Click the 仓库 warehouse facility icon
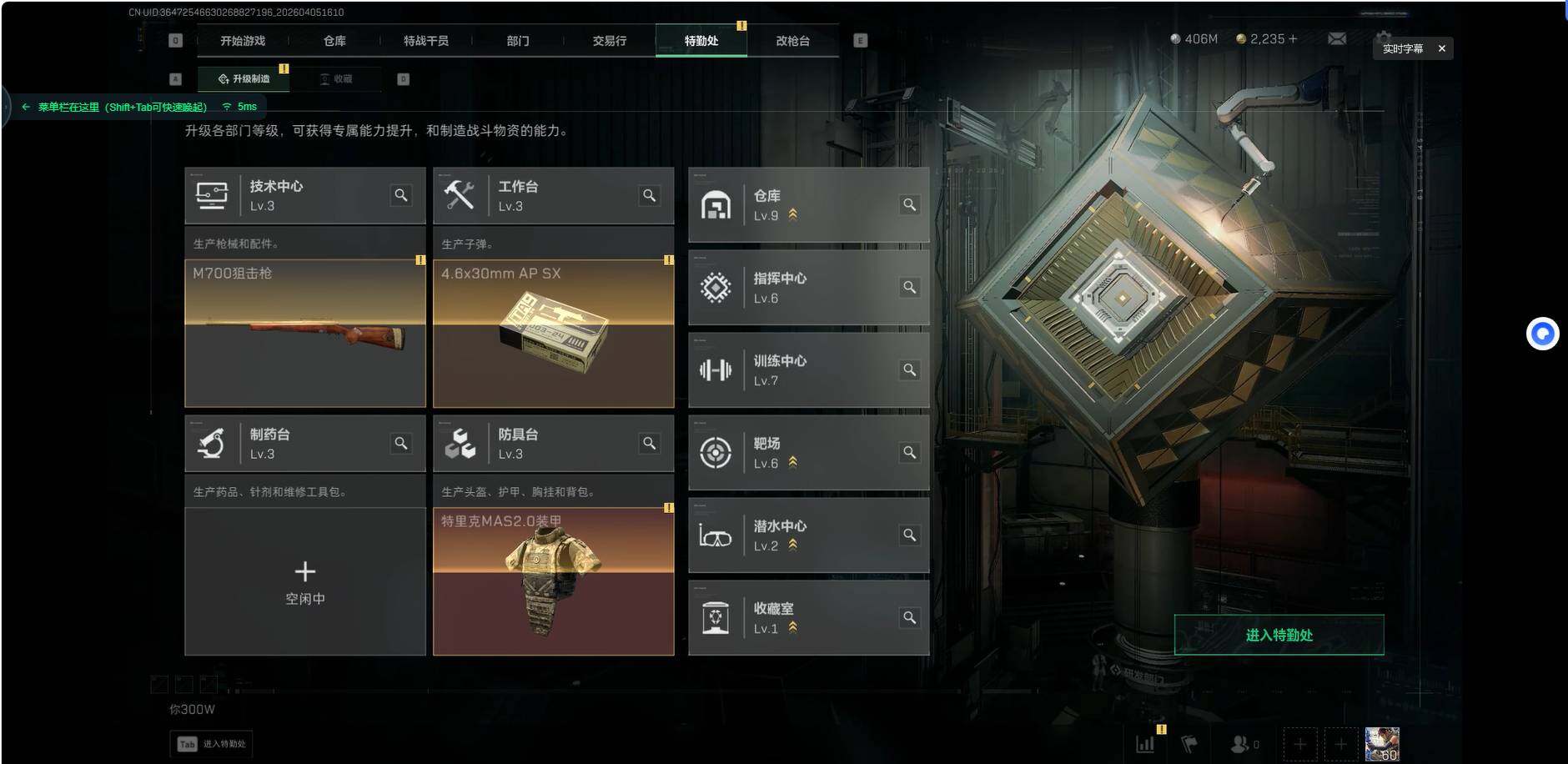This screenshot has height=764, width=1568. click(716, 205)
